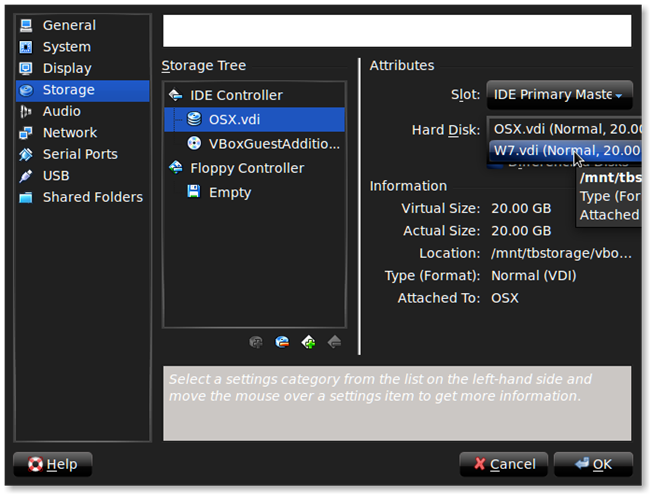Select Floppy Controller in storage tree
This screenshot has width=650, height=494.
(x=255, y=168)
